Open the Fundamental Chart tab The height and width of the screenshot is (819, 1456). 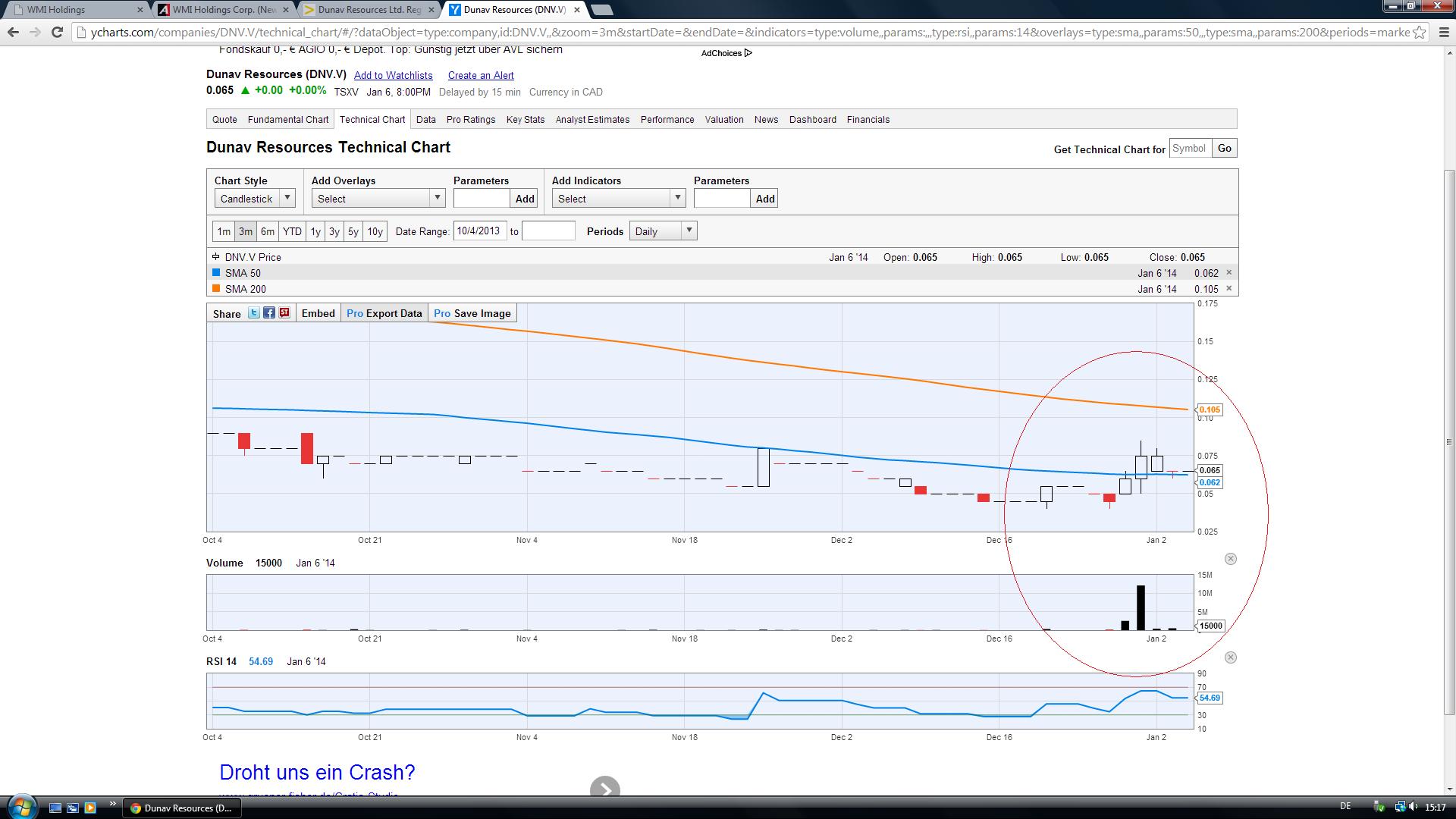(x=288, y=120)
